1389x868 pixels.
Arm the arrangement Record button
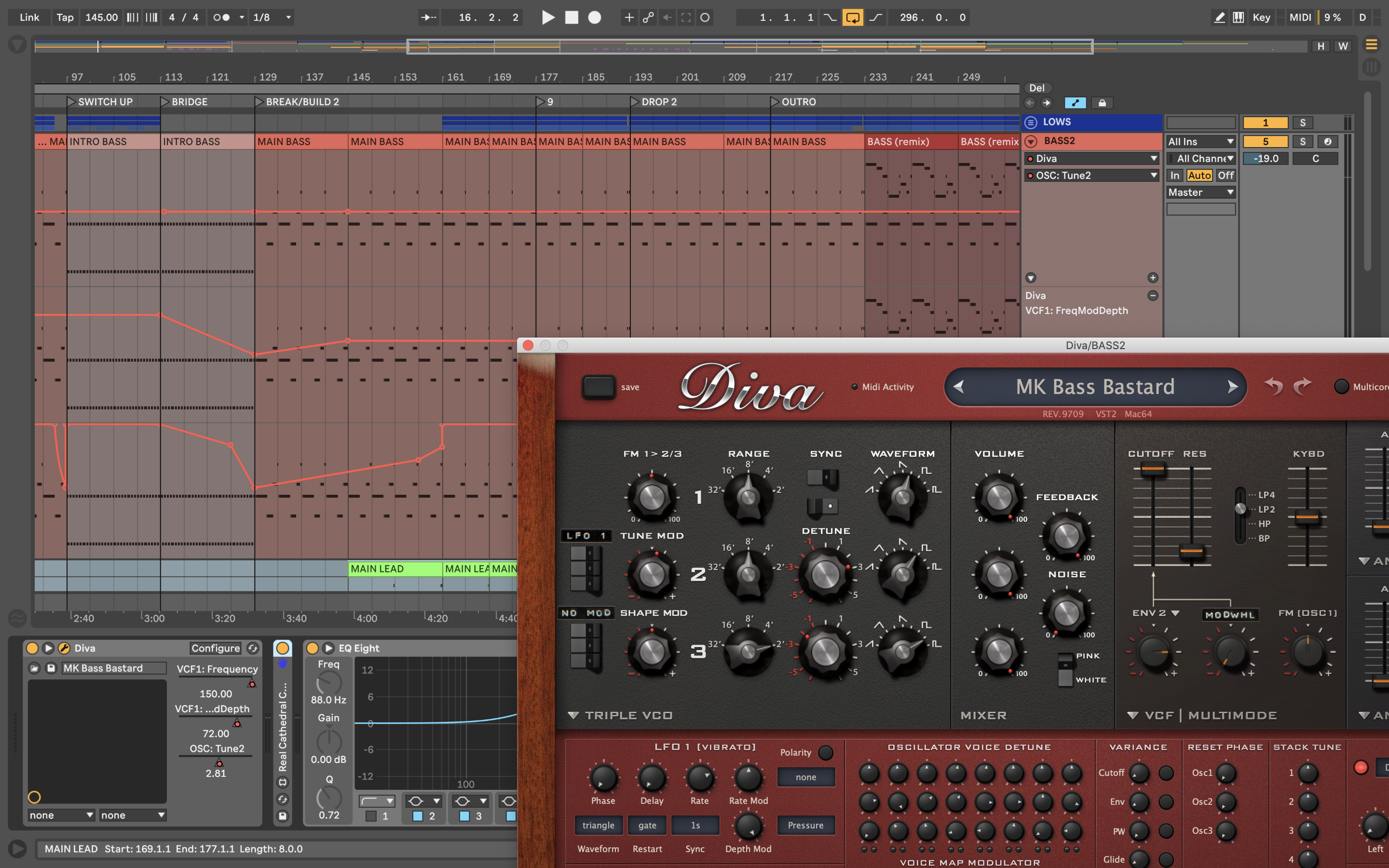[595, 17]
